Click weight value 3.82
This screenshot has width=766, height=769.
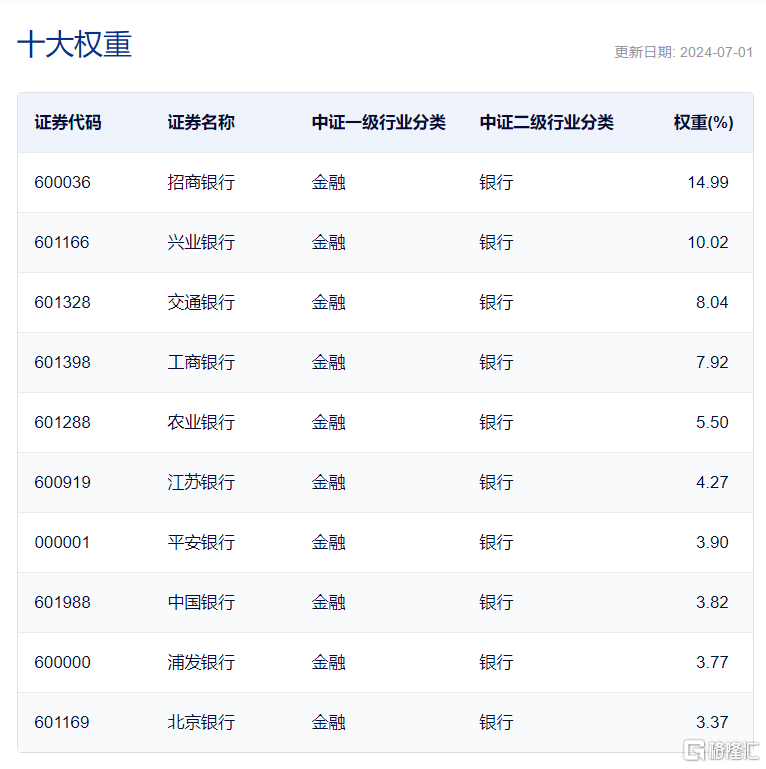712,602
